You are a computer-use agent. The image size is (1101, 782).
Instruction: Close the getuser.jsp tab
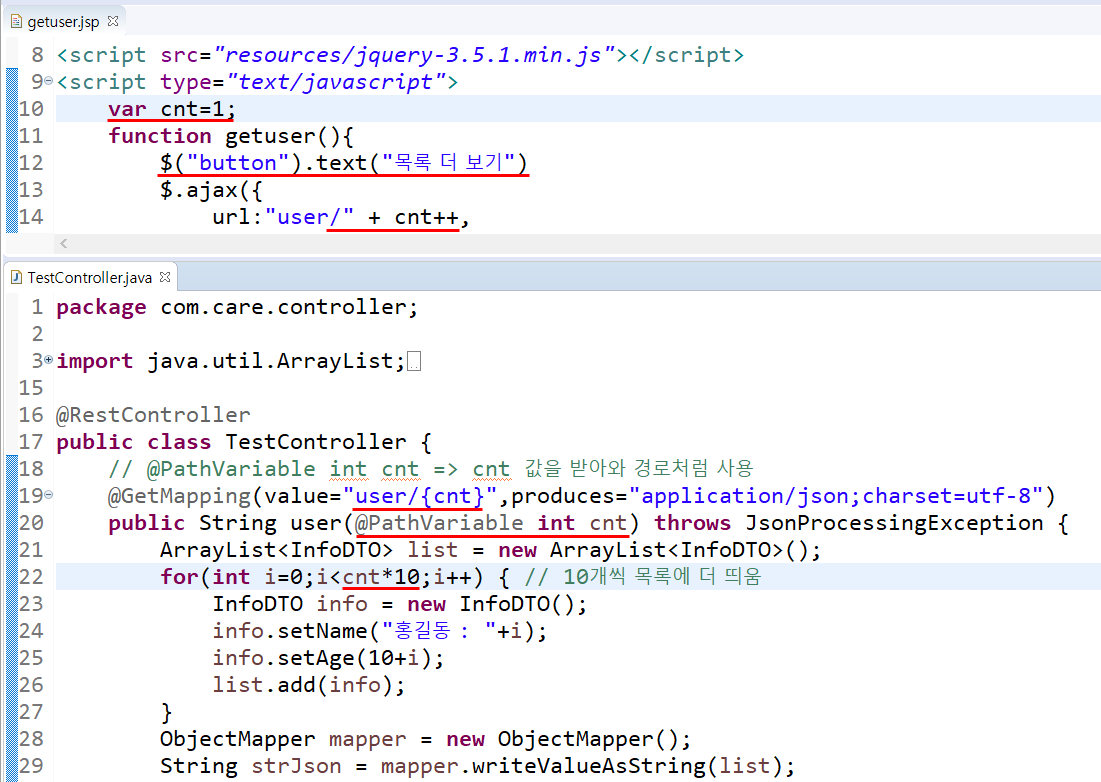112,22
